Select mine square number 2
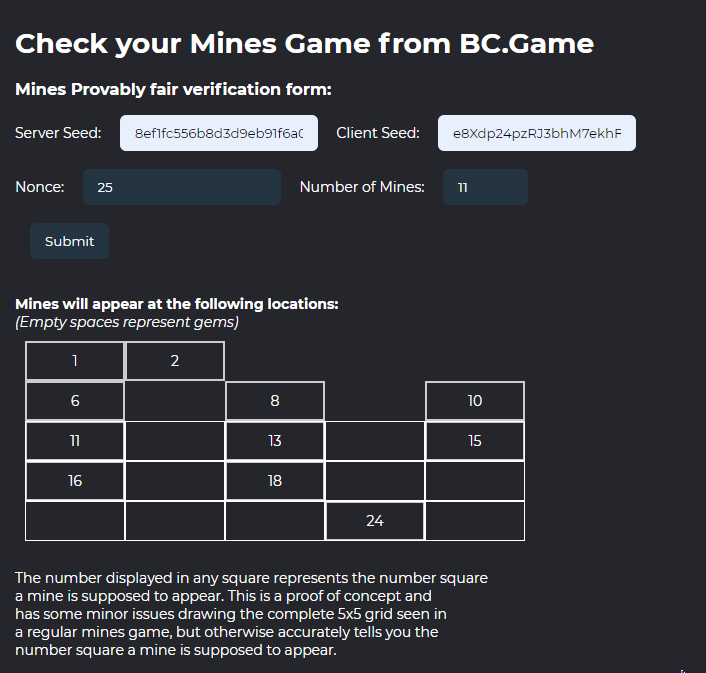706x673 pixels. [175, 361]
